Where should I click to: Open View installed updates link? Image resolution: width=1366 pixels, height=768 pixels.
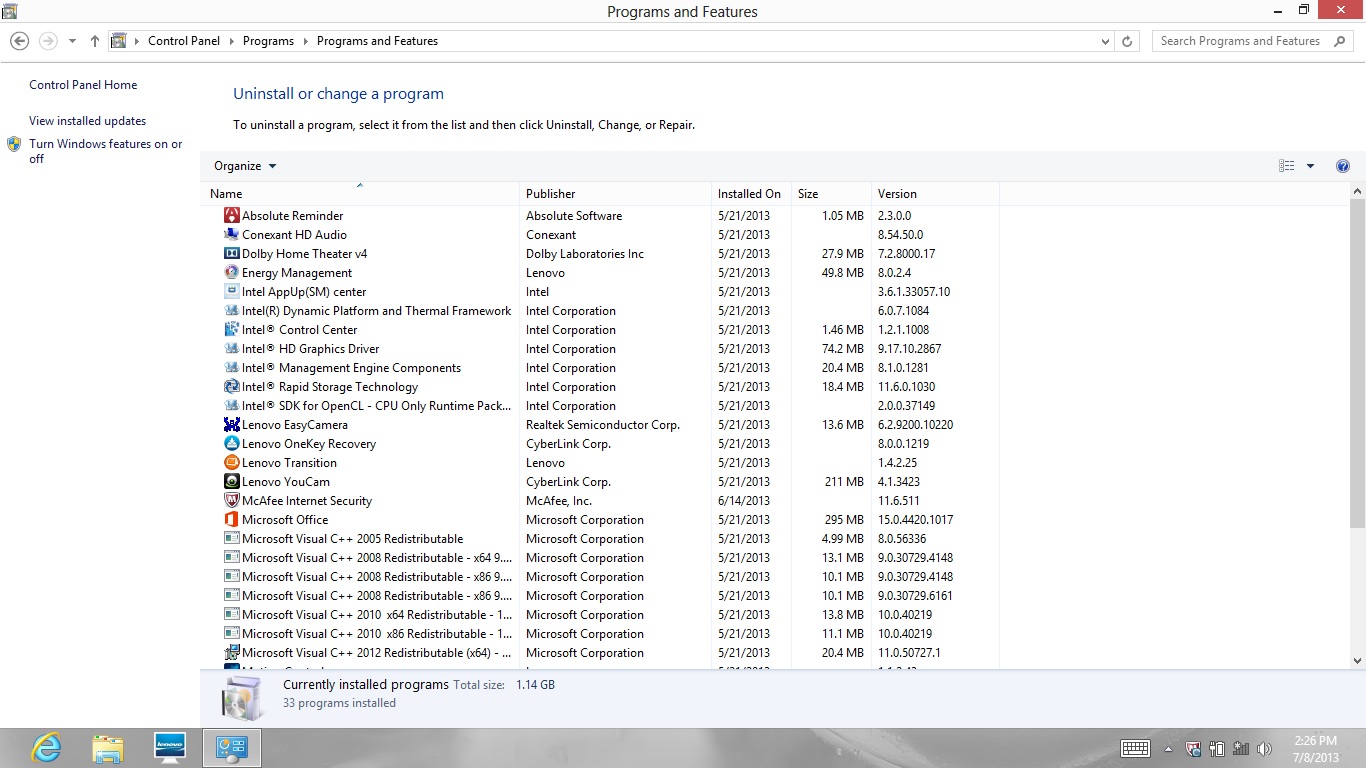[87, 121]
